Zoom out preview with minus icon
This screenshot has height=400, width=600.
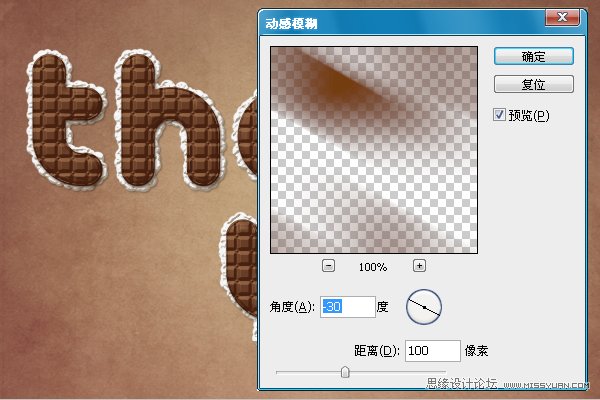point(328,266)
